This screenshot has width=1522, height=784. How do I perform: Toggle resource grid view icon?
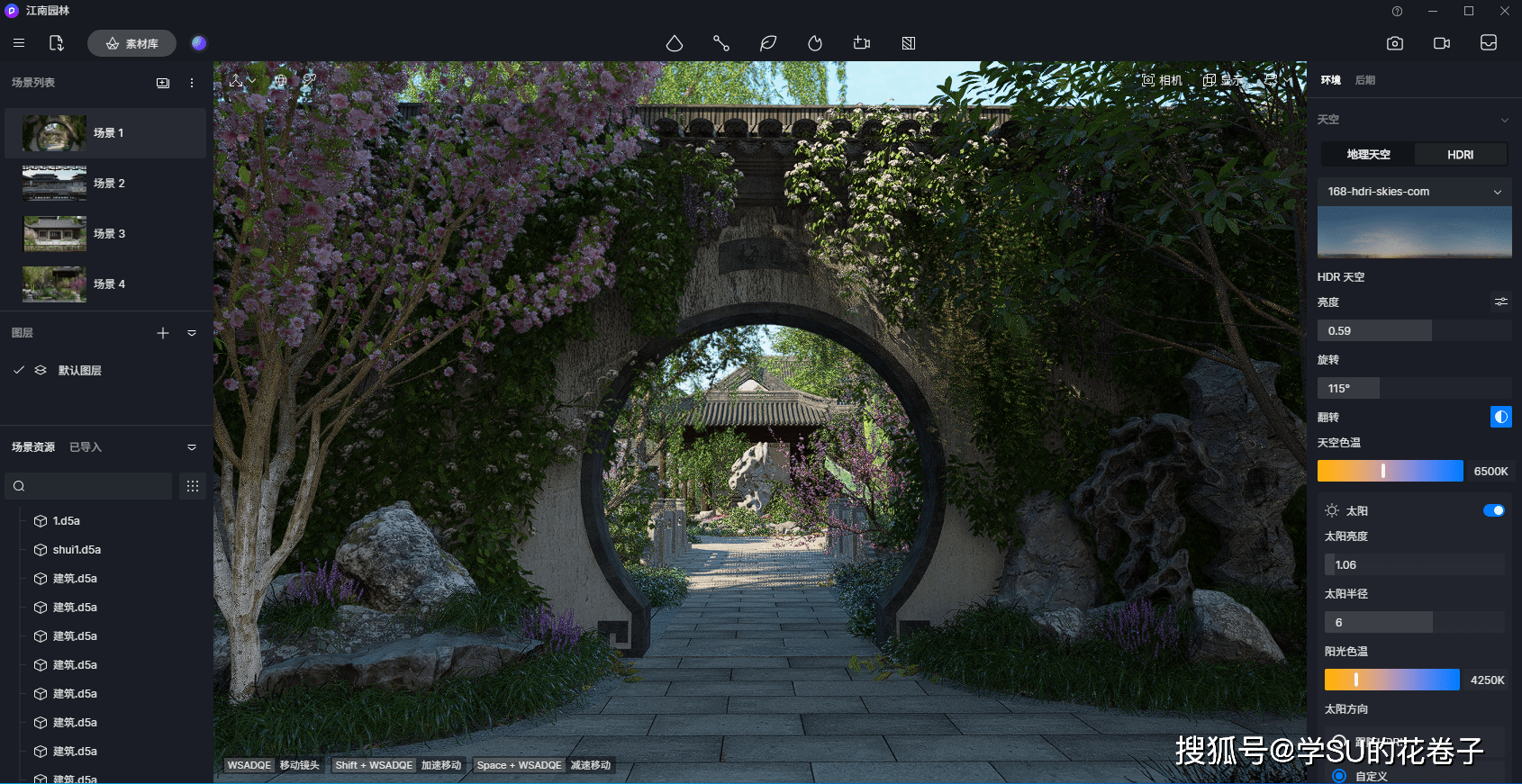(x=193, y=486)
